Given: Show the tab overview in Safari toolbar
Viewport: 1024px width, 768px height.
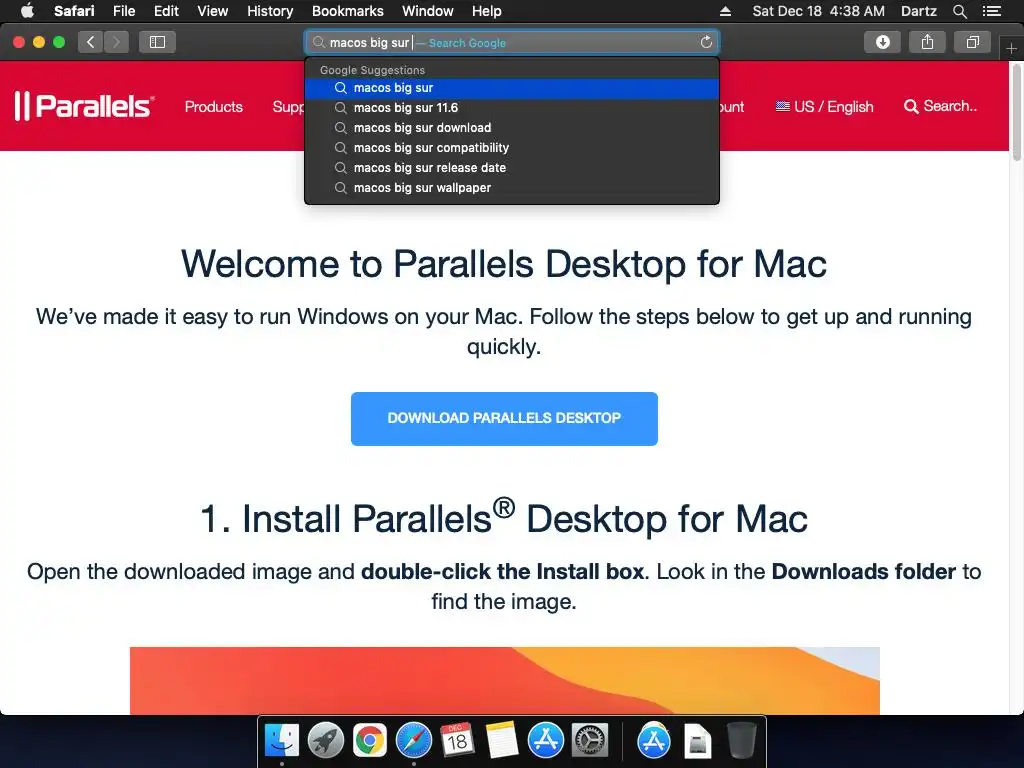Looking at the screenshot, I should 972,42.
